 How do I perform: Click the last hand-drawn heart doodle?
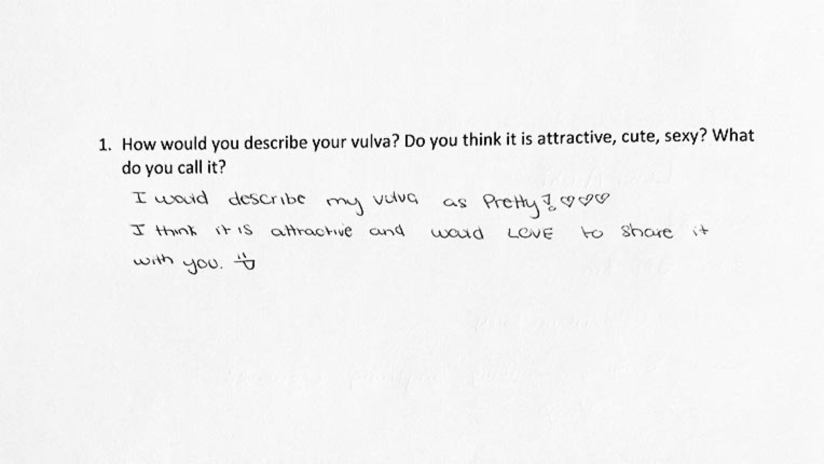point(602,198)
